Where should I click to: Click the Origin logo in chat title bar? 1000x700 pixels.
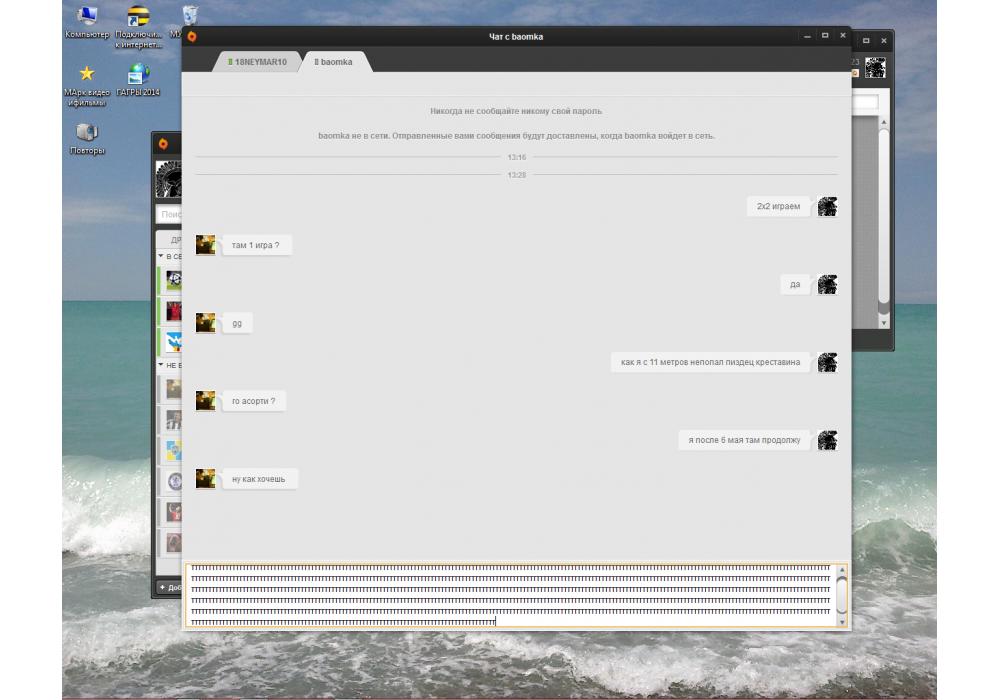tap(192, 37)
